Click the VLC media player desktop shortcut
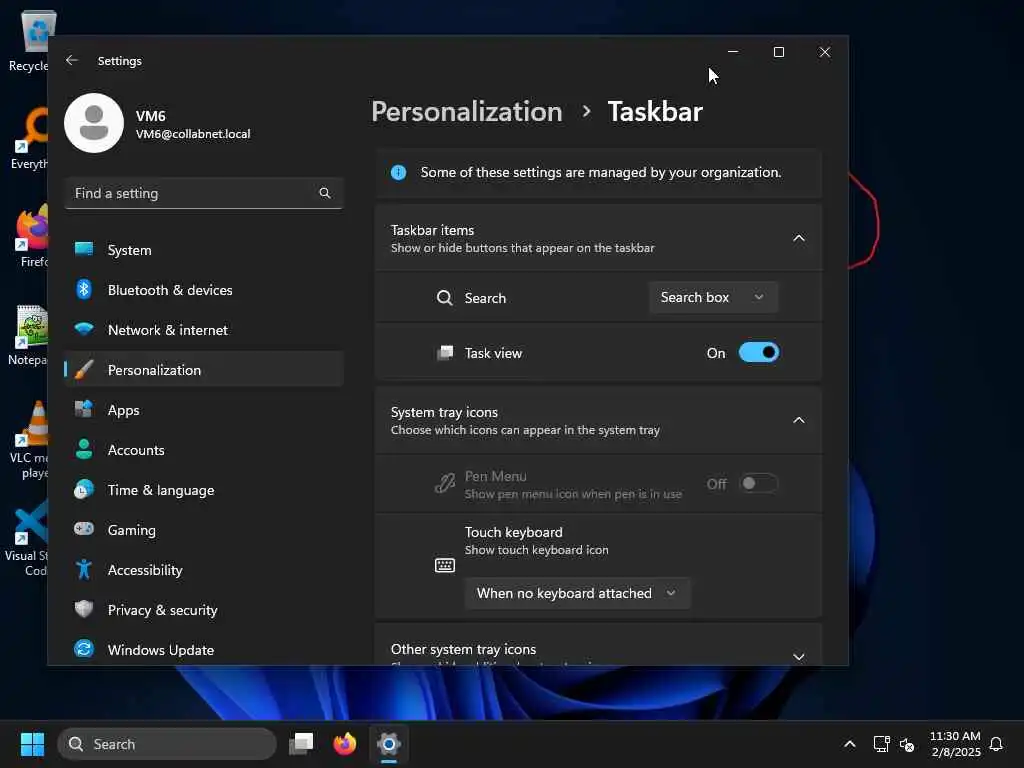 [29, 440]
